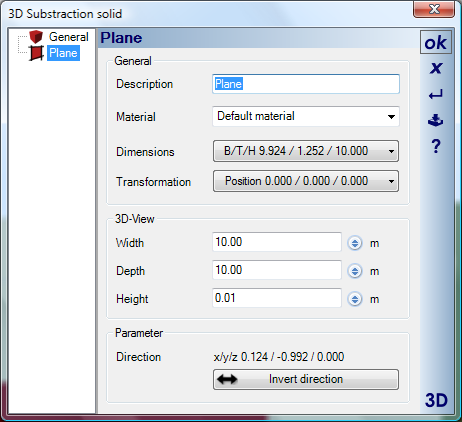Adjust Width with the spinner
The width and height of the screenshot is (462, 422).
pos(355,243)
